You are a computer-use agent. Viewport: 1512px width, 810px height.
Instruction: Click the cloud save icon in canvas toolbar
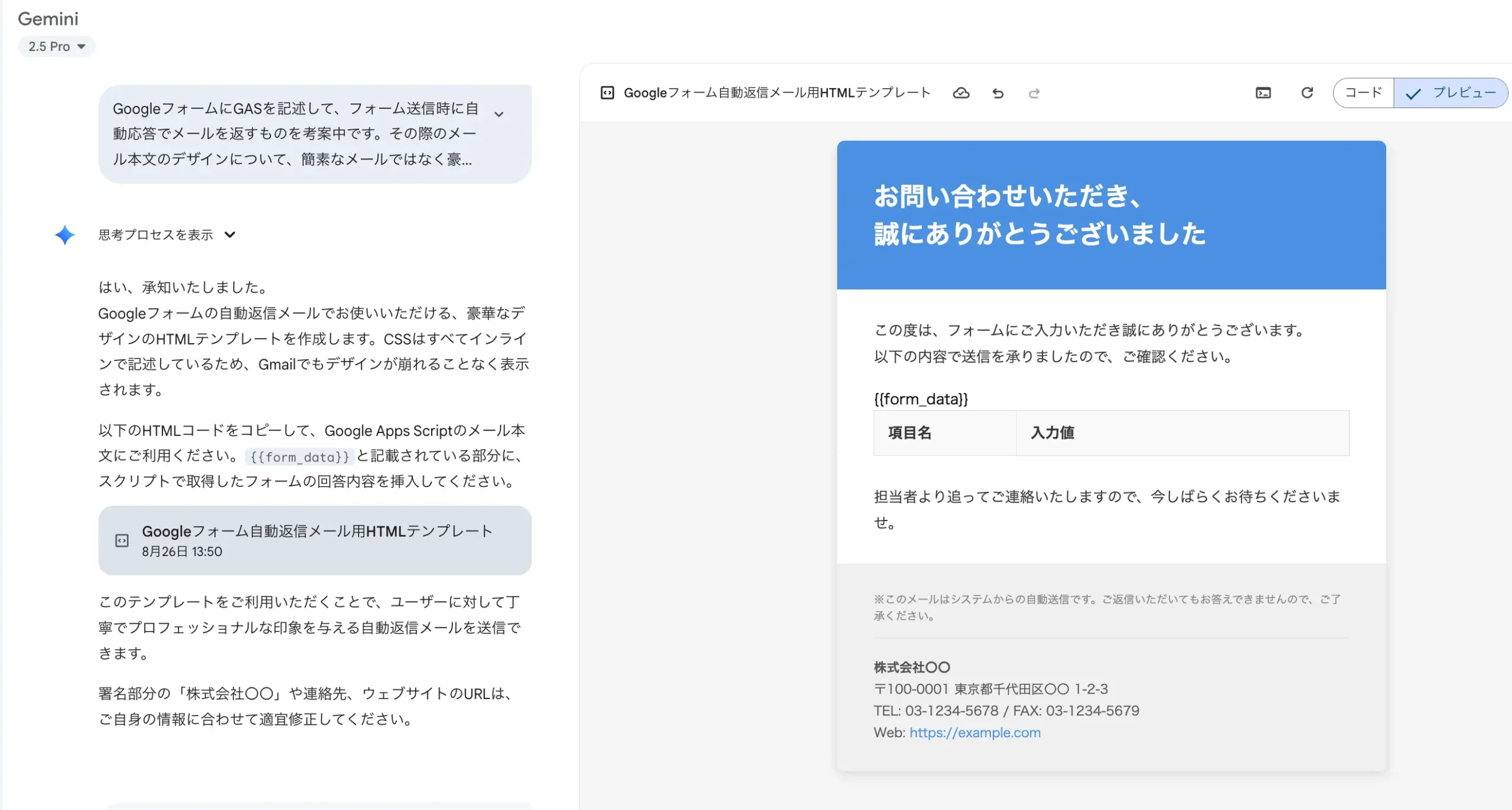[961, 93]
